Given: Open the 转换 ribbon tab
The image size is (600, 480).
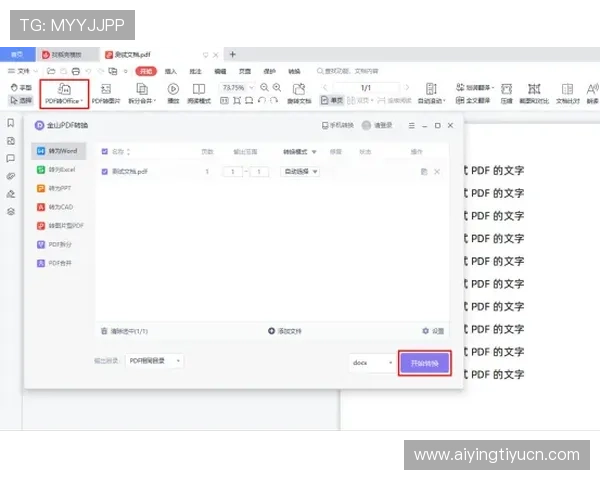Looking at the screenshot, I should pyautogui.click(x=294, y=71).
